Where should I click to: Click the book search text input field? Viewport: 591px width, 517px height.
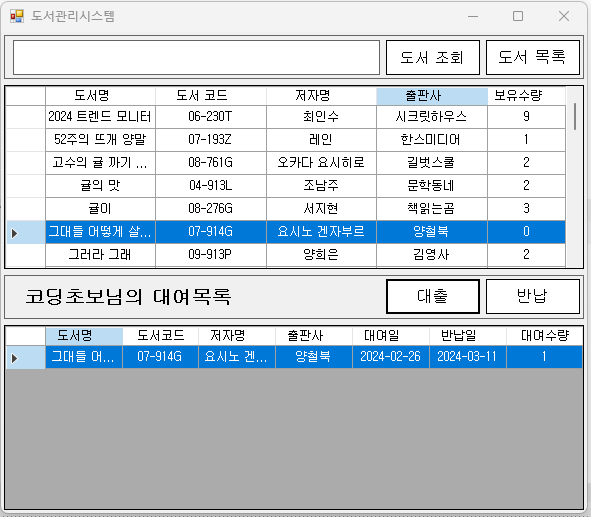click(x=196, y=58)
